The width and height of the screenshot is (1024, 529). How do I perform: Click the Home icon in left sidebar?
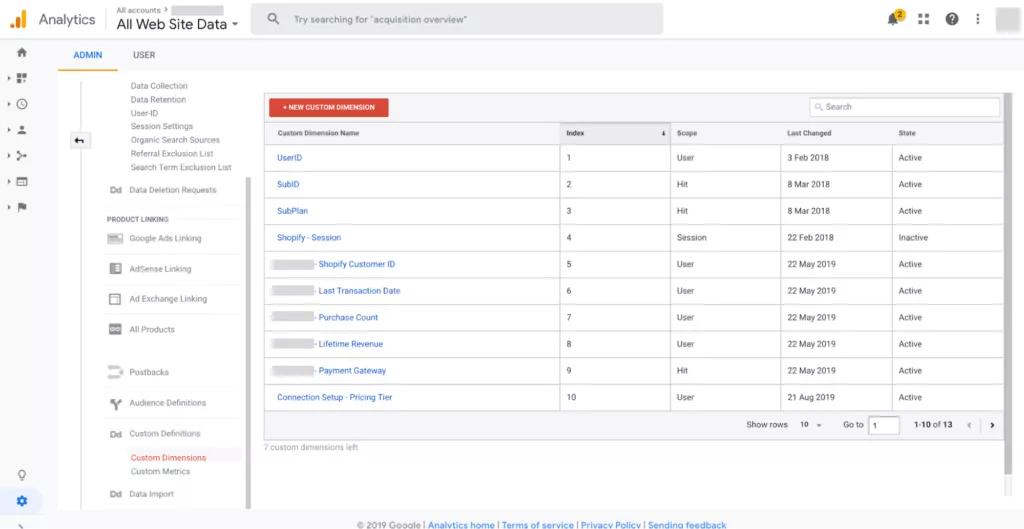click(x=22, y=53)
